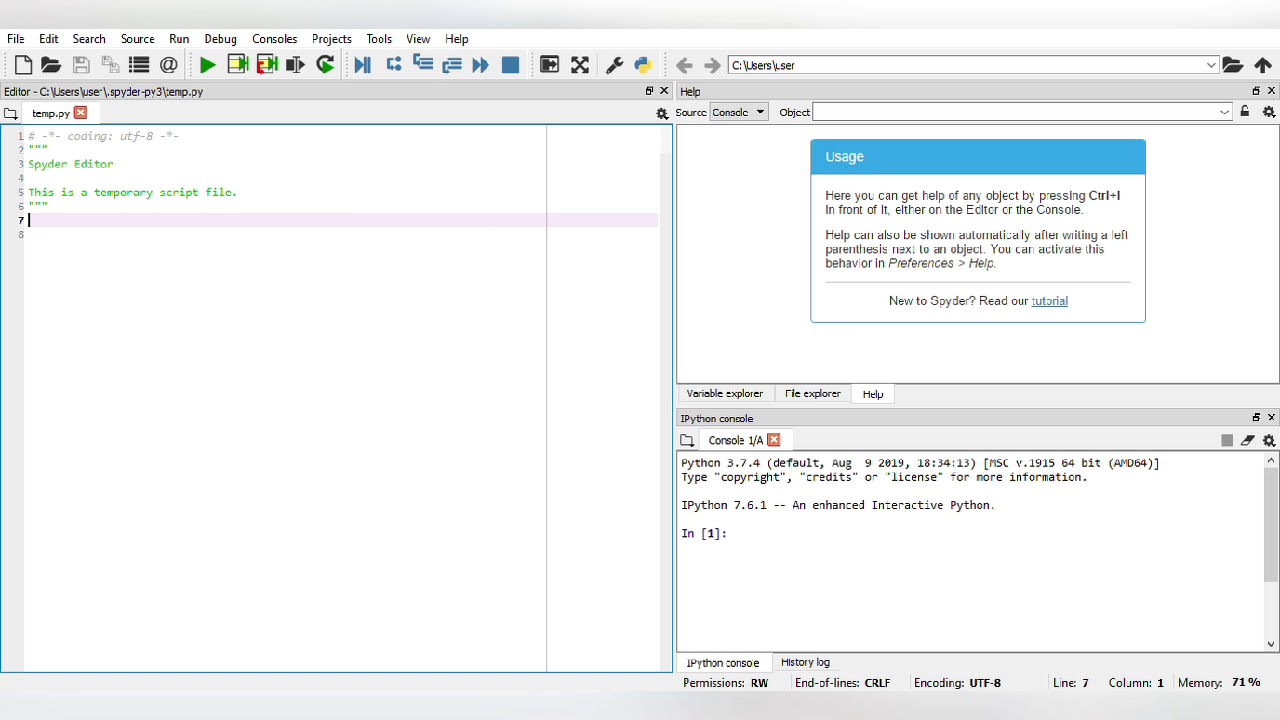Change to parent directory up arrow
The image size is (1280, 720).
[x=1263, y=65]
